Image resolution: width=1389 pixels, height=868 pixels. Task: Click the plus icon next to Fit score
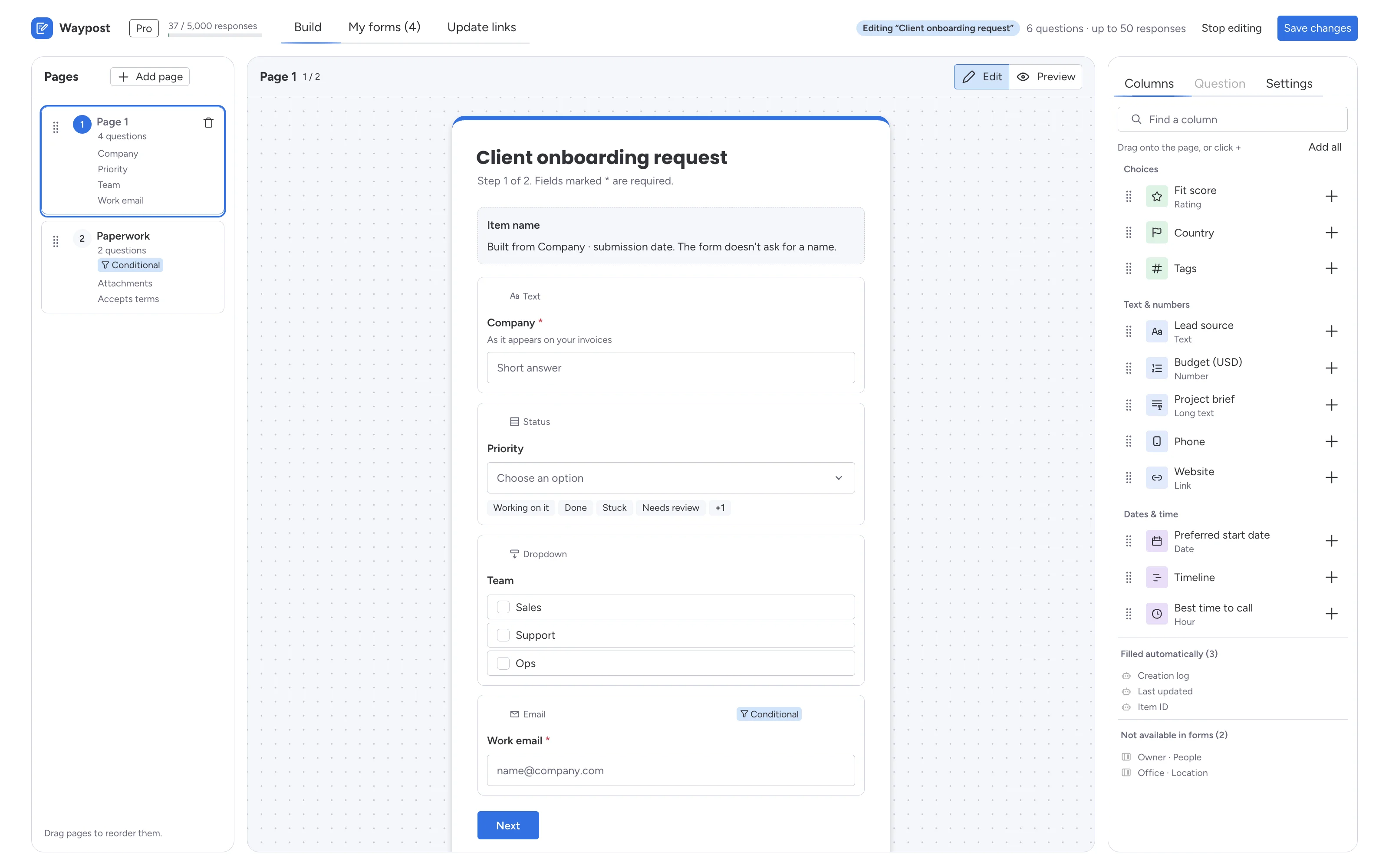pos(1332,196)
